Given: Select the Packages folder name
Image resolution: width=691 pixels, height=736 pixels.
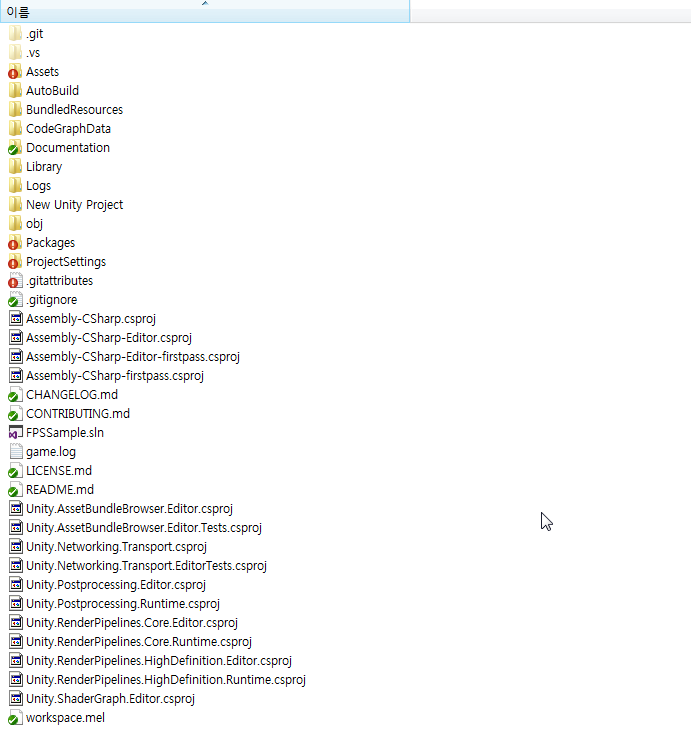Looking at the screenshot, I should pos(50,243).
